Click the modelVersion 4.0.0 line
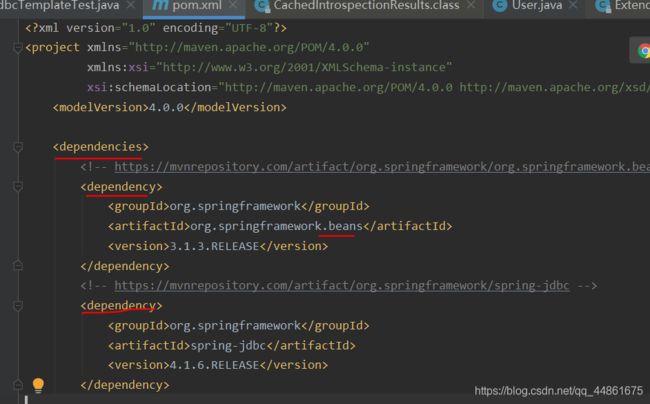650x404 pixels. point(170,107)
